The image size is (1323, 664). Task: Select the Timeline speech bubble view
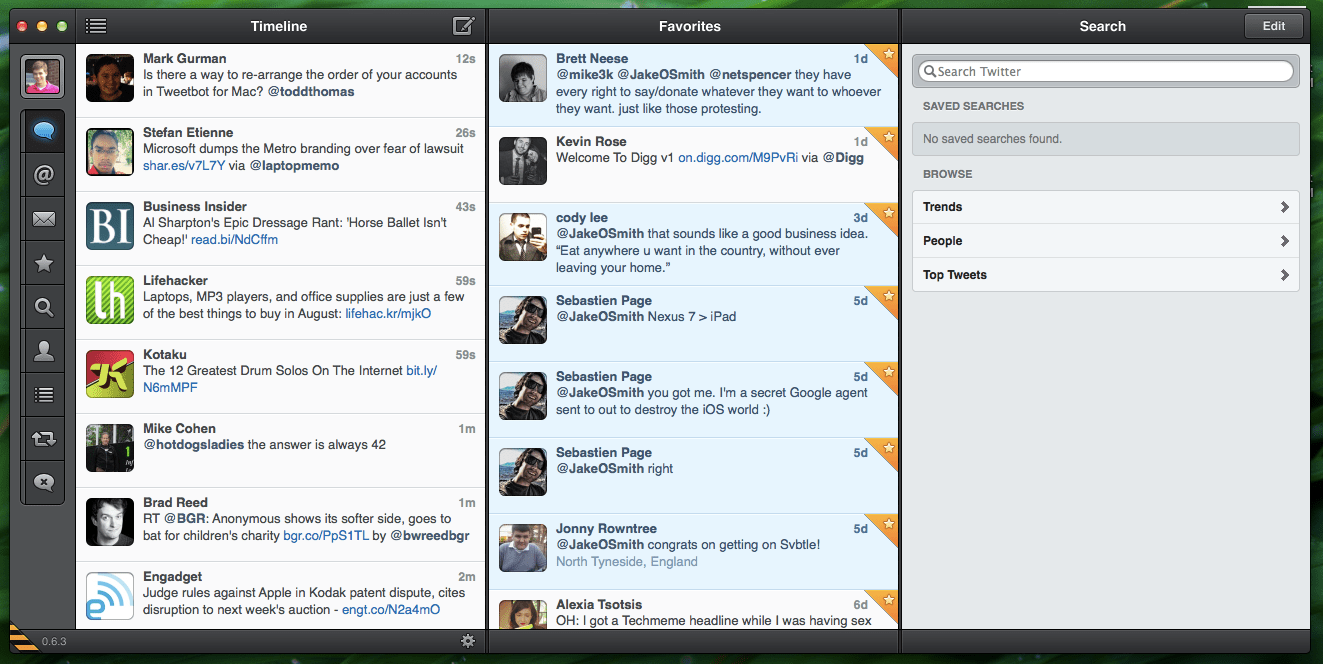tap(43, 130)
